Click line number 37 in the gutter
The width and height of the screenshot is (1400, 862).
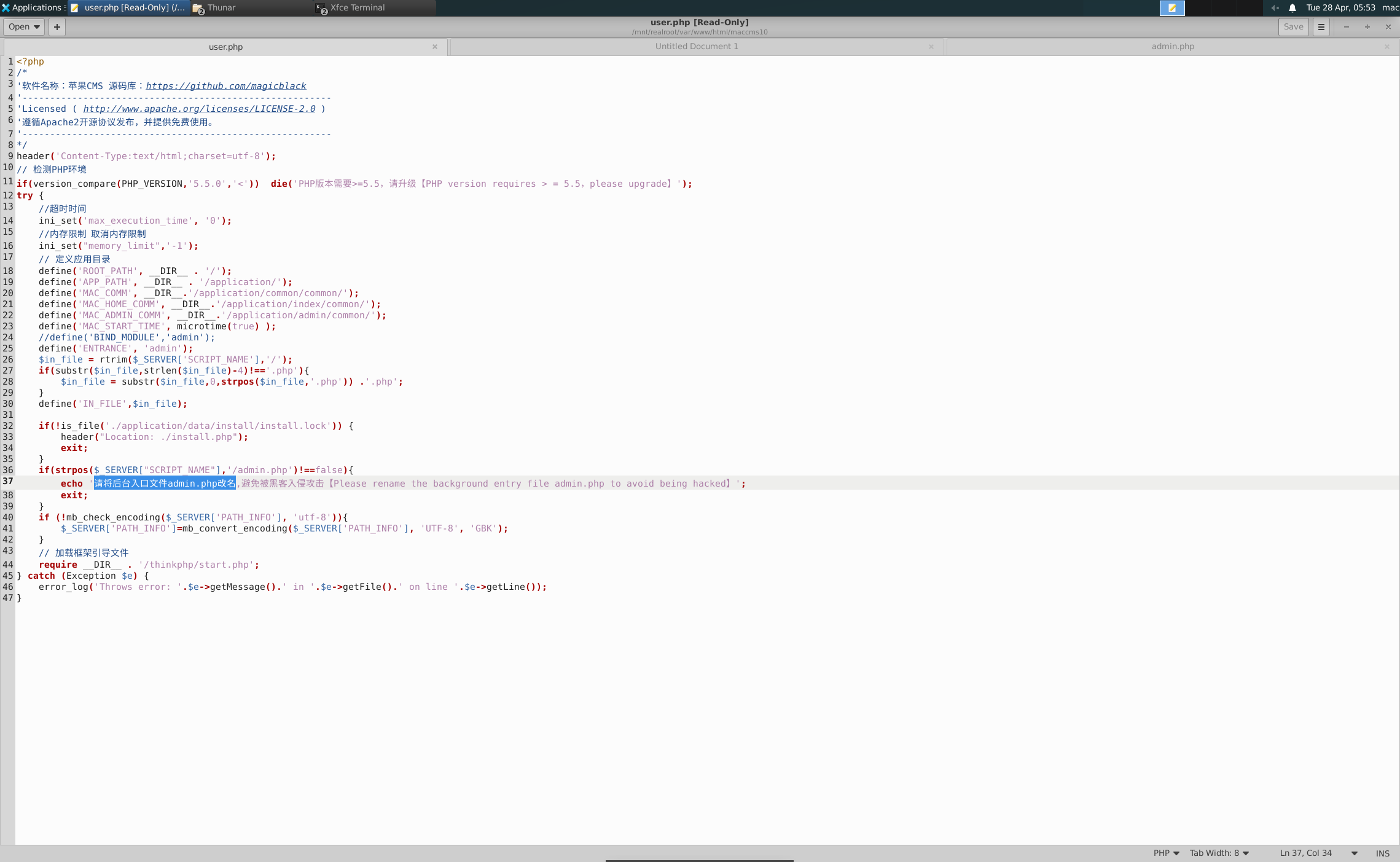pyautogui.click(x=8, y=482)
